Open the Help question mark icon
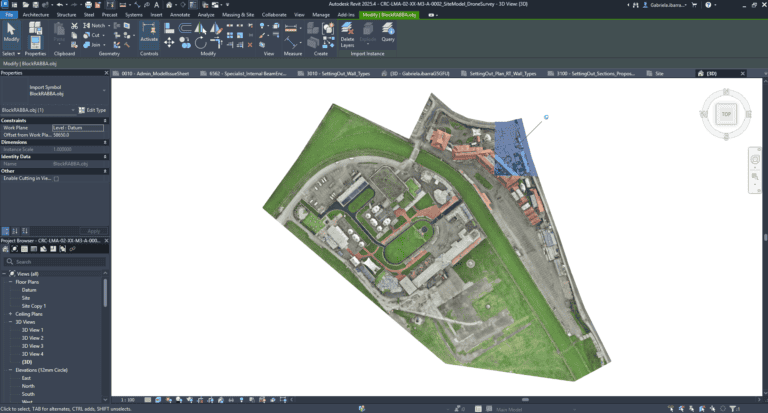The image size is (768, 413). [708, 4]
